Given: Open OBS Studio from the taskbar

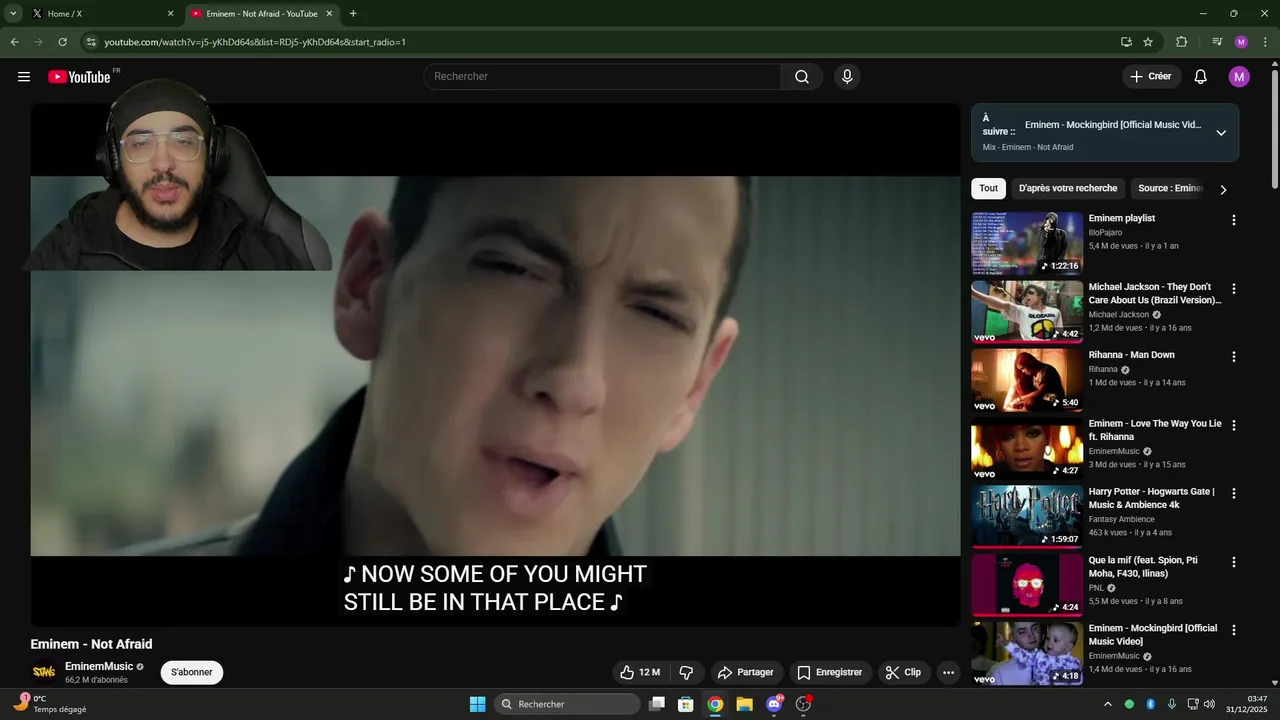Looking at the screenshot, I should tap(803, 704).
